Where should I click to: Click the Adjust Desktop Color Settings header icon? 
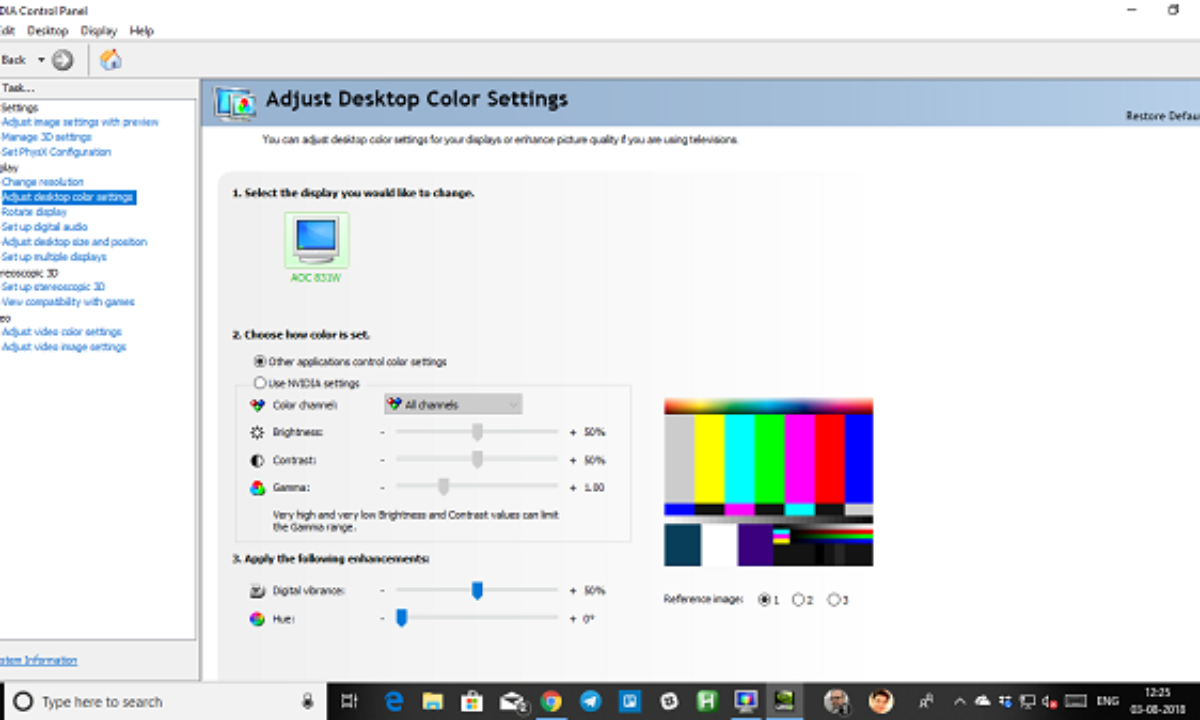coord(236,103)
